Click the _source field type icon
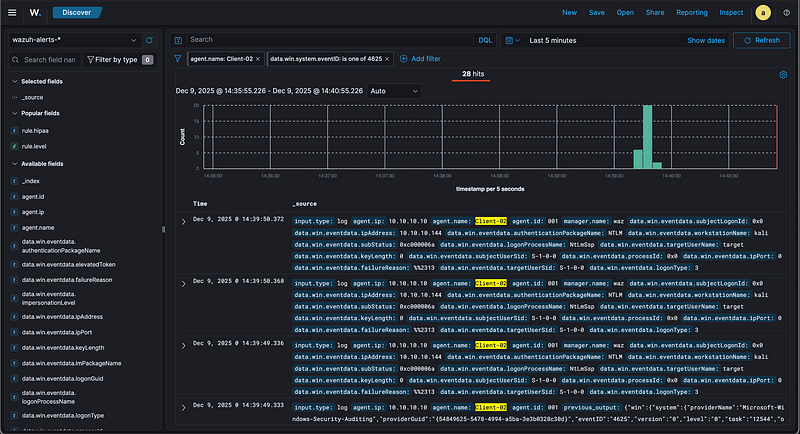 click(14, 97)
